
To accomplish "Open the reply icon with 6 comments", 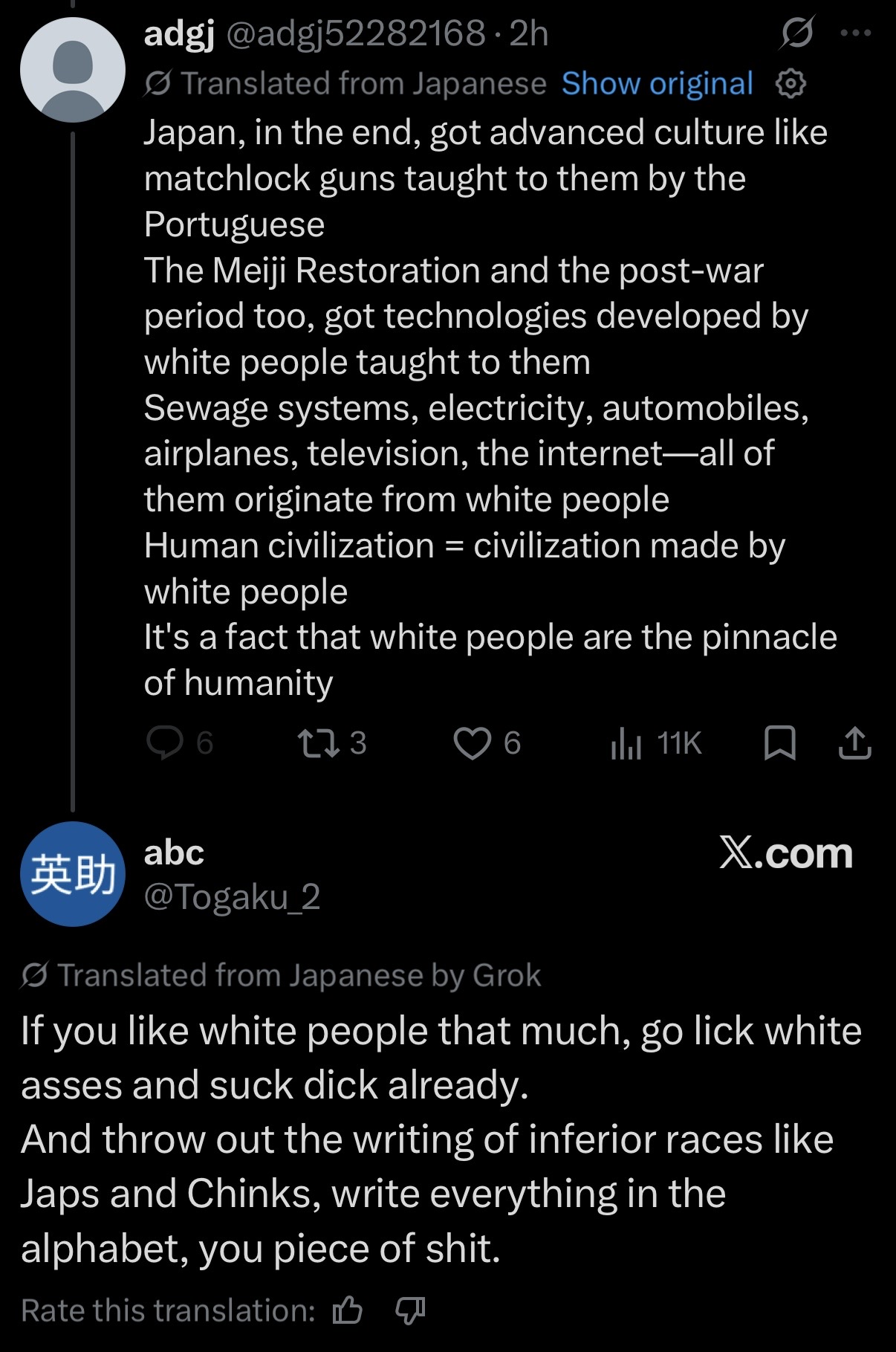I will pyautogui.click(x=165, y=743).
